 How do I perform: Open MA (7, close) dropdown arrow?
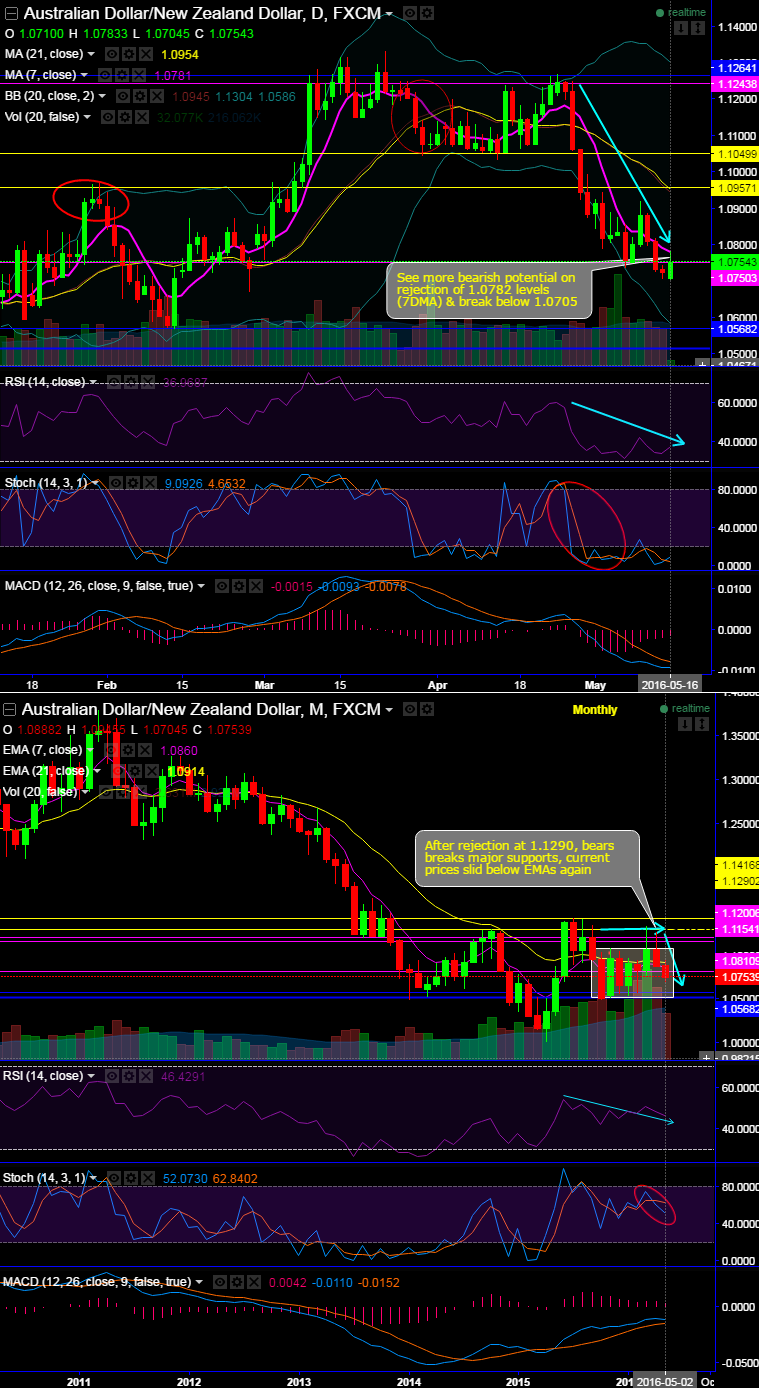84,75
